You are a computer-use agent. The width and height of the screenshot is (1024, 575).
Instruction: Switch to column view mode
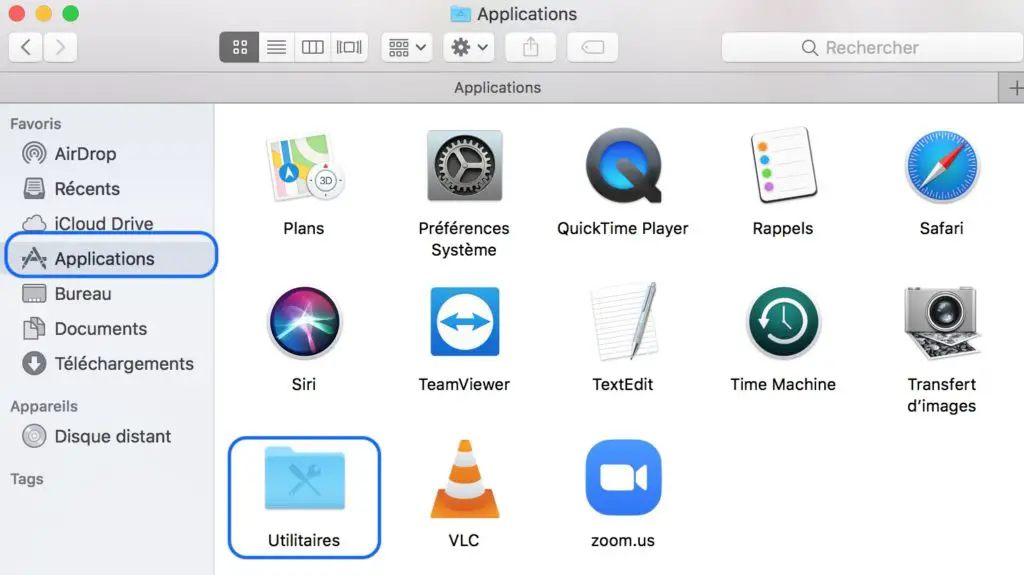[312, 47]
